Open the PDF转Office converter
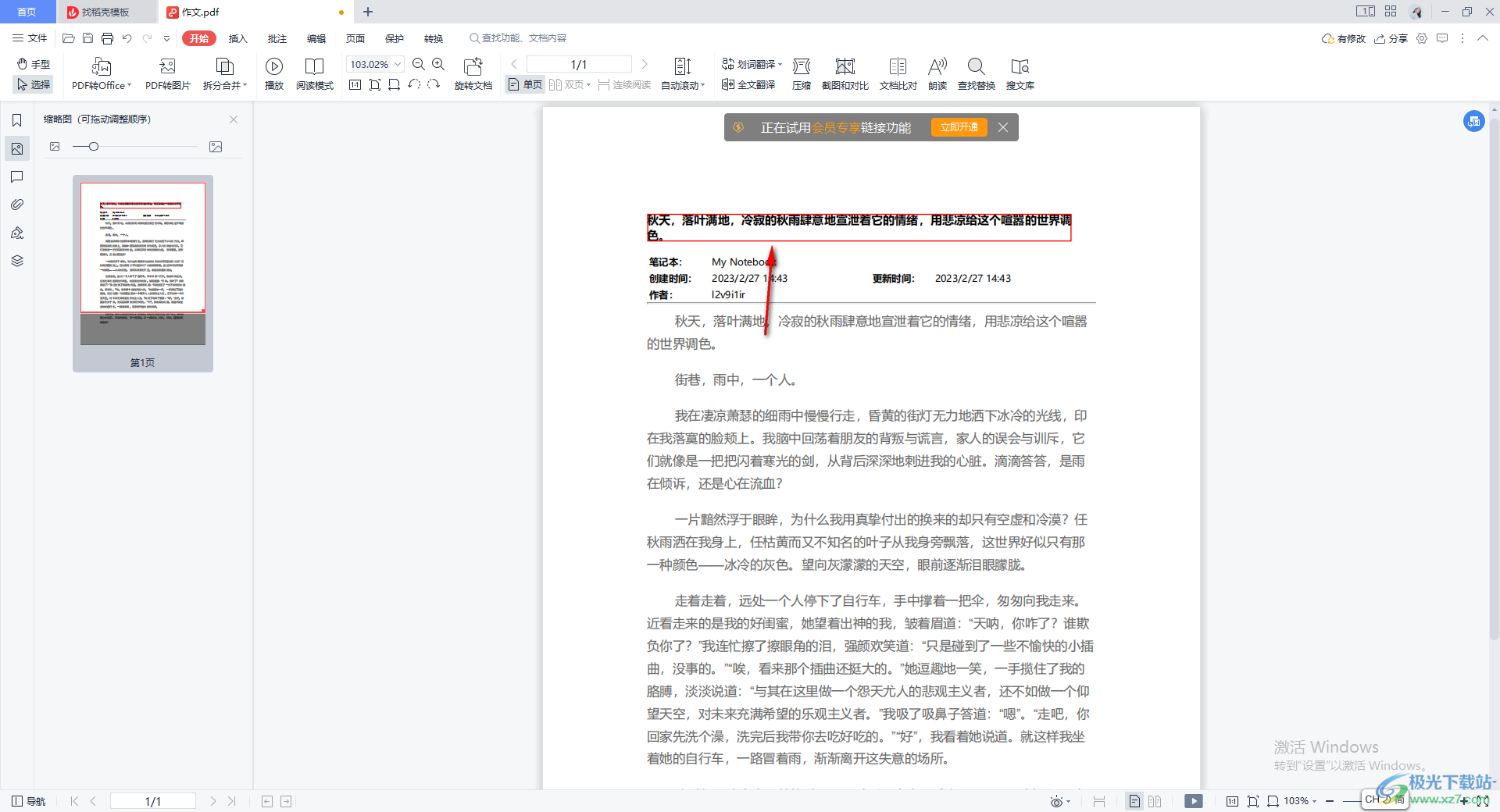 (x=102, y=74)
